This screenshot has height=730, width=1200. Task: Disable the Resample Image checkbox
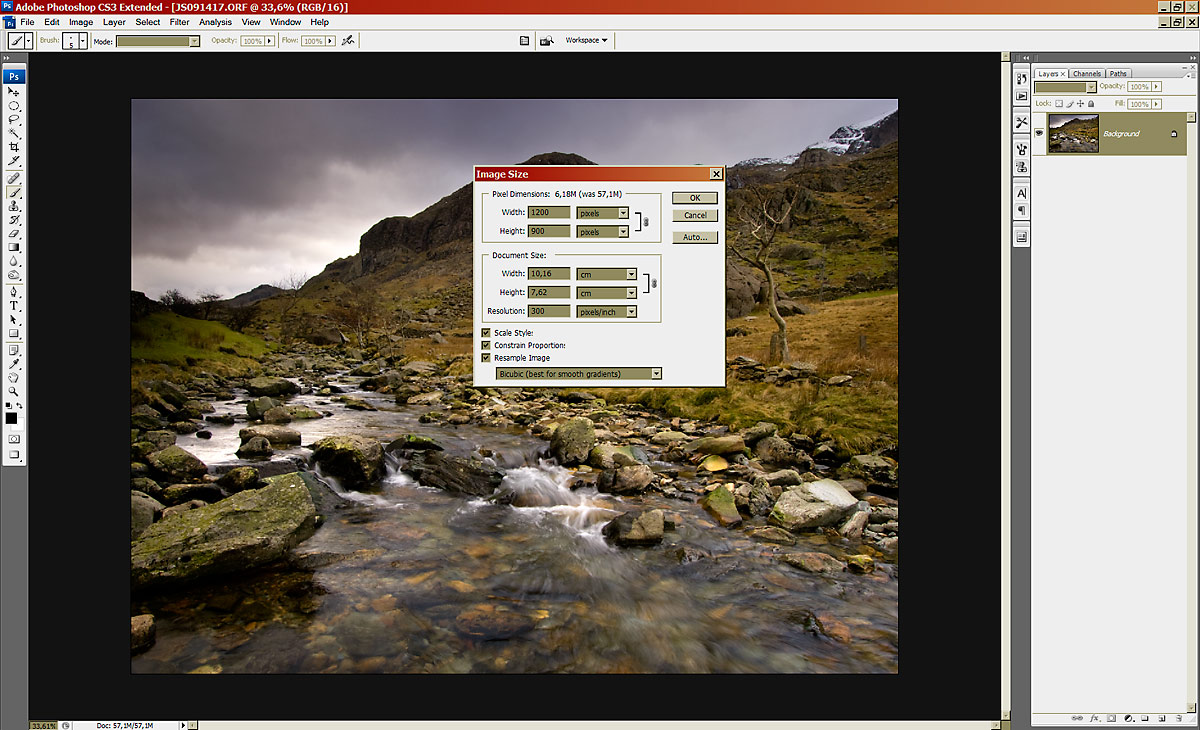tap(486, 357)
